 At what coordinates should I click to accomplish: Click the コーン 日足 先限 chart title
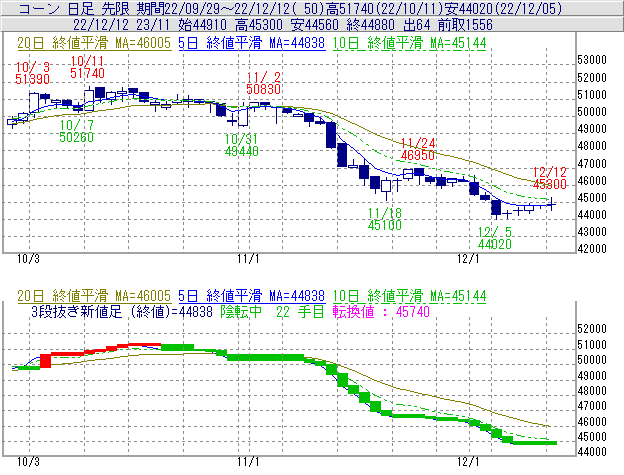click(x=59, y=8)
